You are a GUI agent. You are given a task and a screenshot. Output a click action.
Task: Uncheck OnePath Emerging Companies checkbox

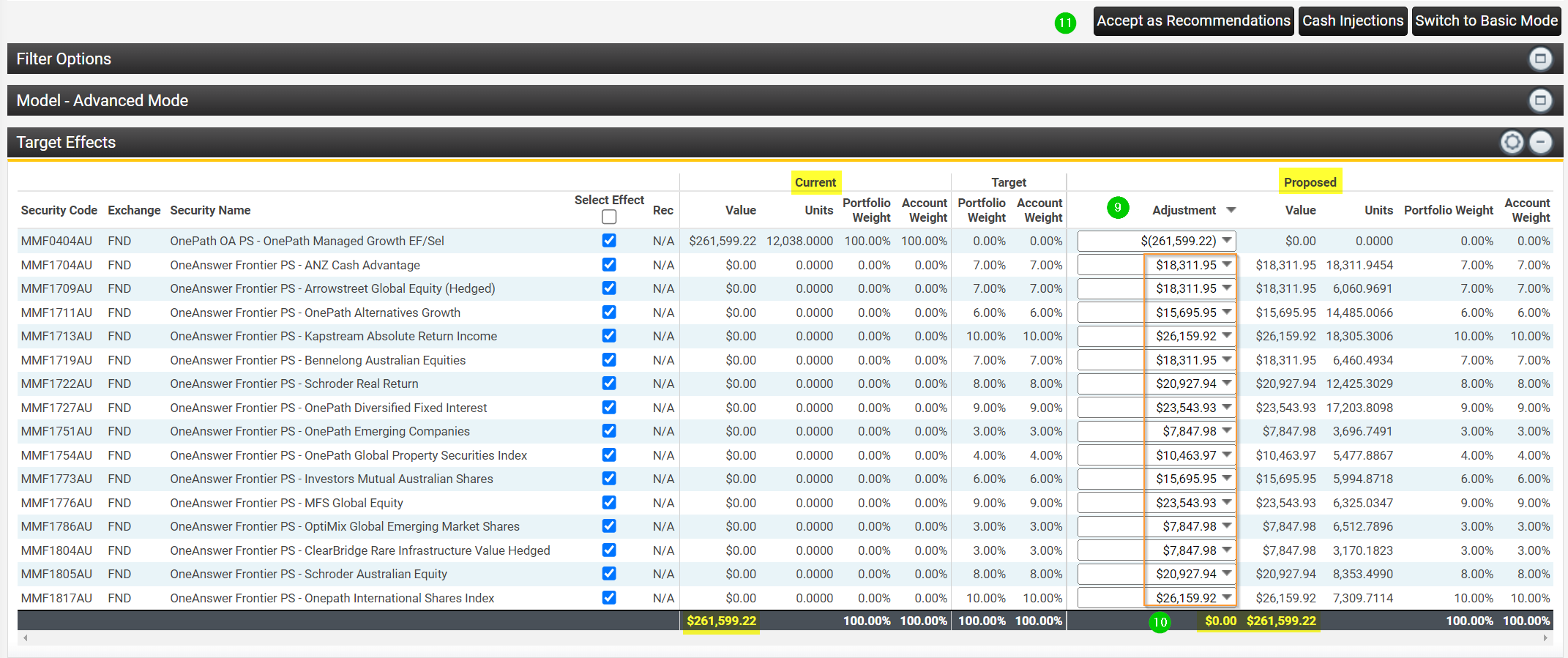point(609,430)
